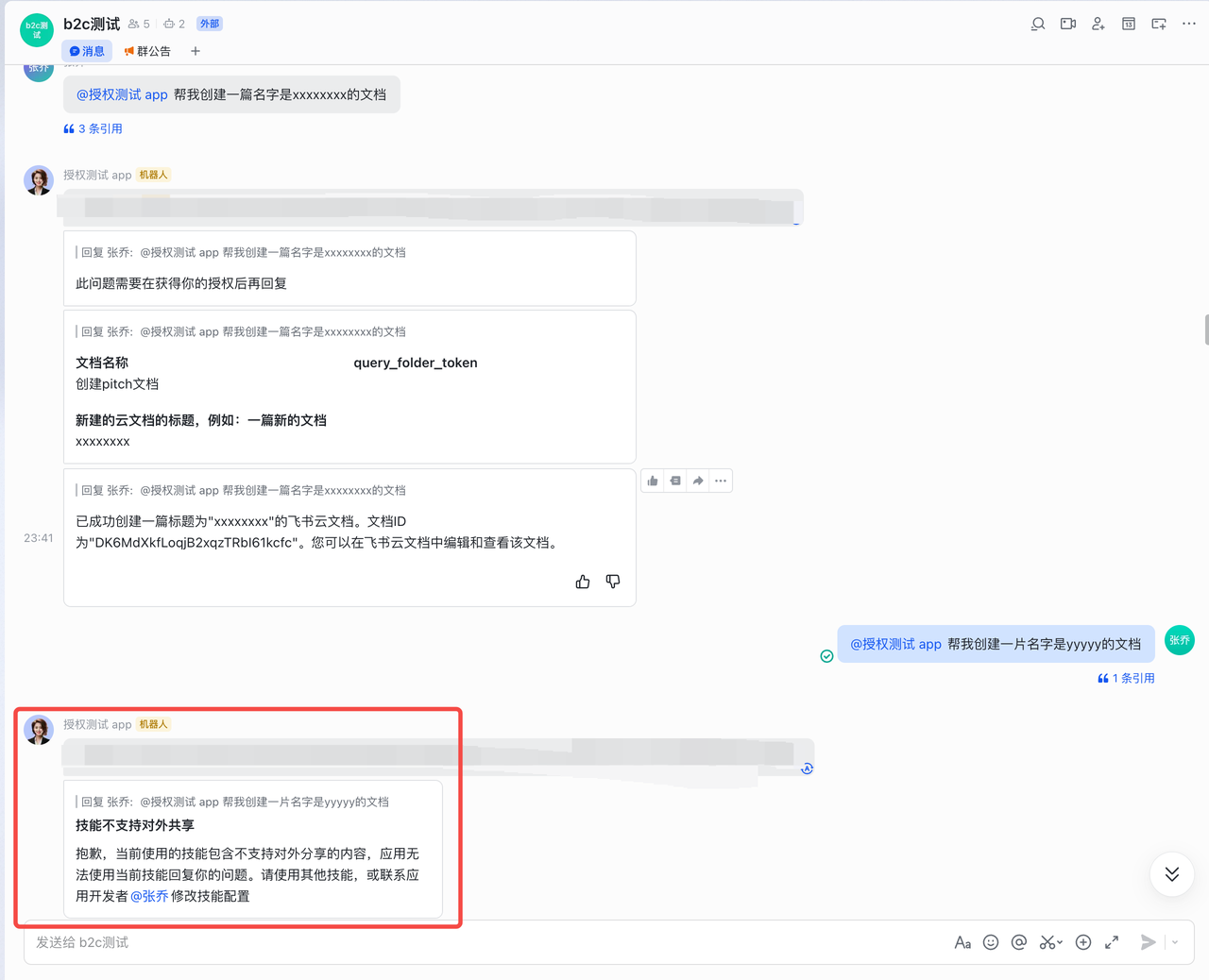Open the "3 条引用" link
This screenshot has height=980, width=1209.
(x=94, y=128)
